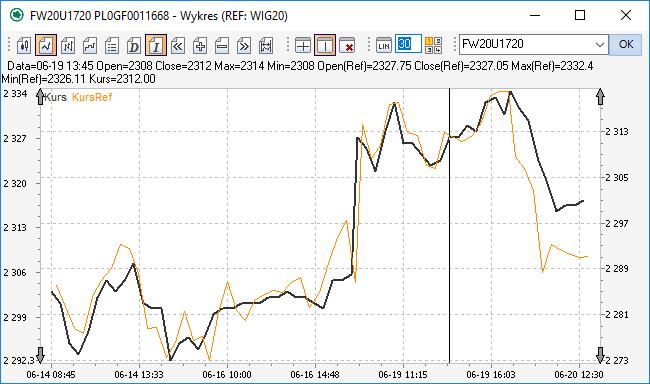The height and width of the screenshot is (384, 650).
Task: Click the double-left arrows scroll back icon
Action: pos(178,45)
